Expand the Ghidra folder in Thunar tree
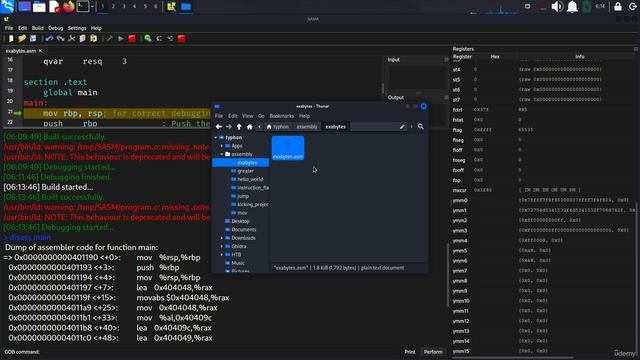Image resolution: width=640 pixels, height=360 pixels. pyautogui.click(x=222, y=246)
